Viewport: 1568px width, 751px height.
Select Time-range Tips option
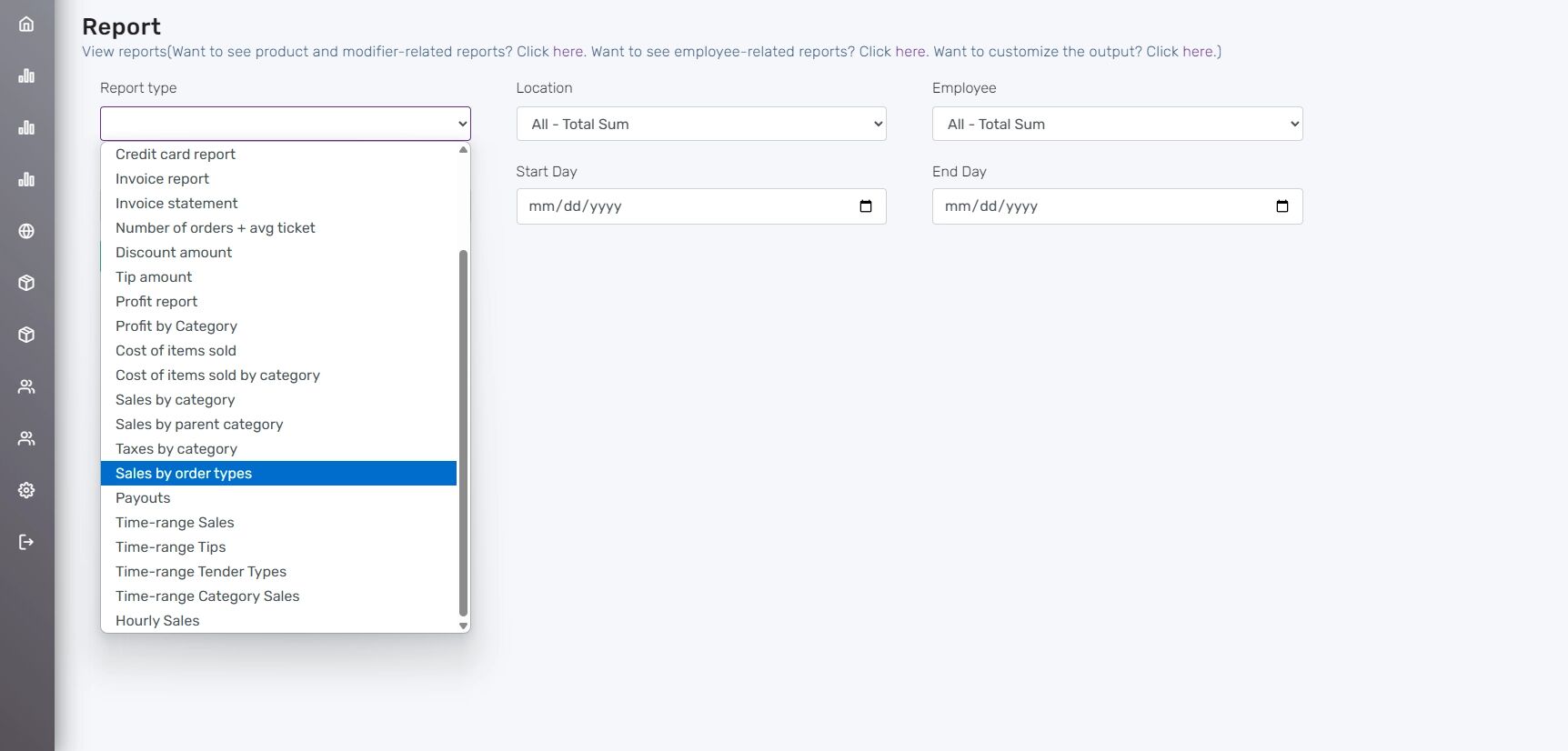278,547
